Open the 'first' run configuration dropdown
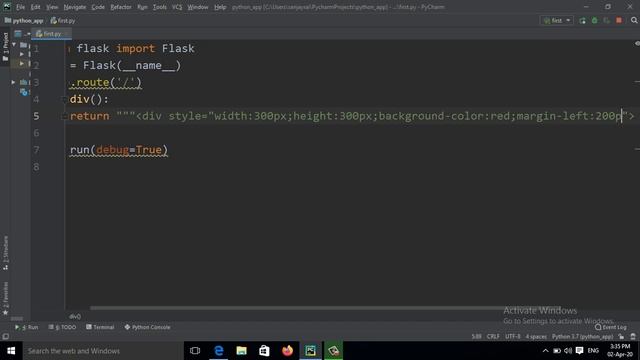The image size is (640, 360). tap(556, 20)
